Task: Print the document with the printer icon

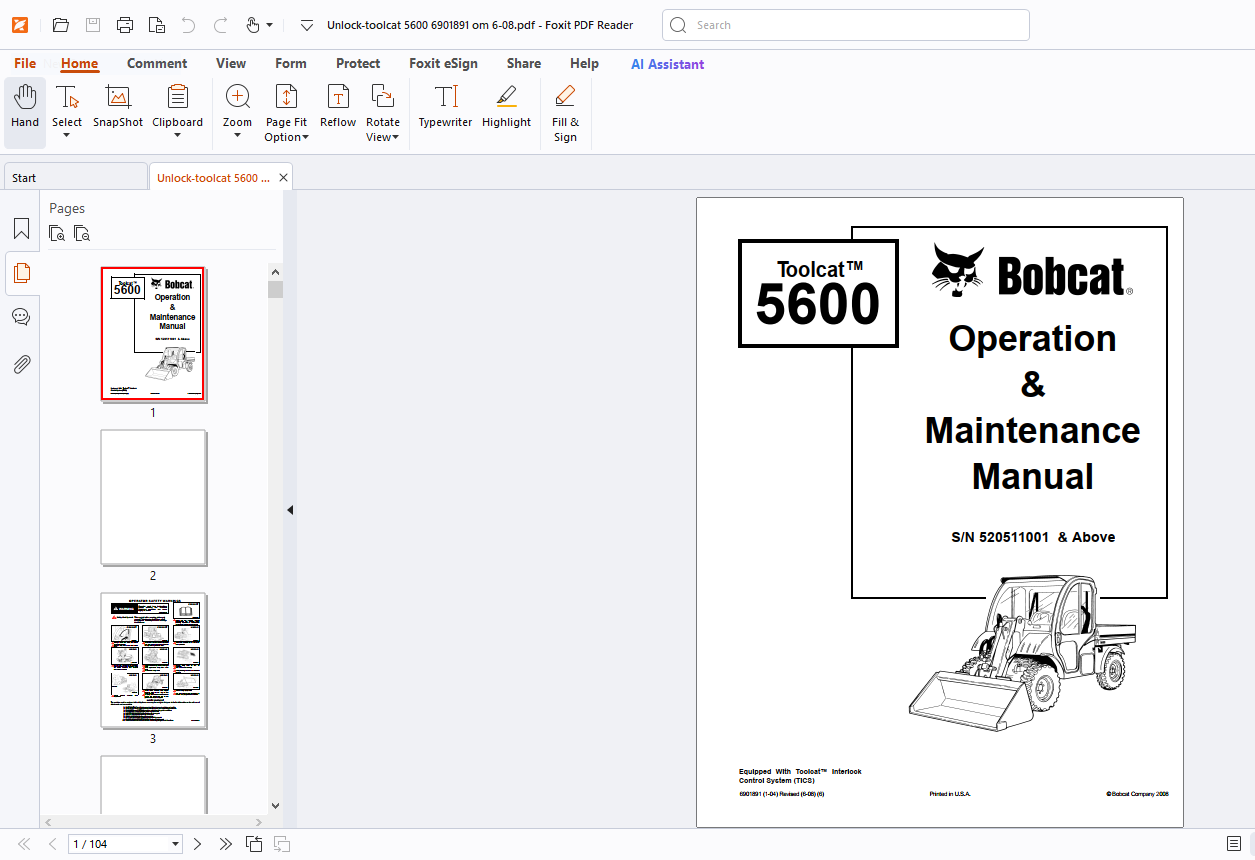Action: click(x=125, y=25)
